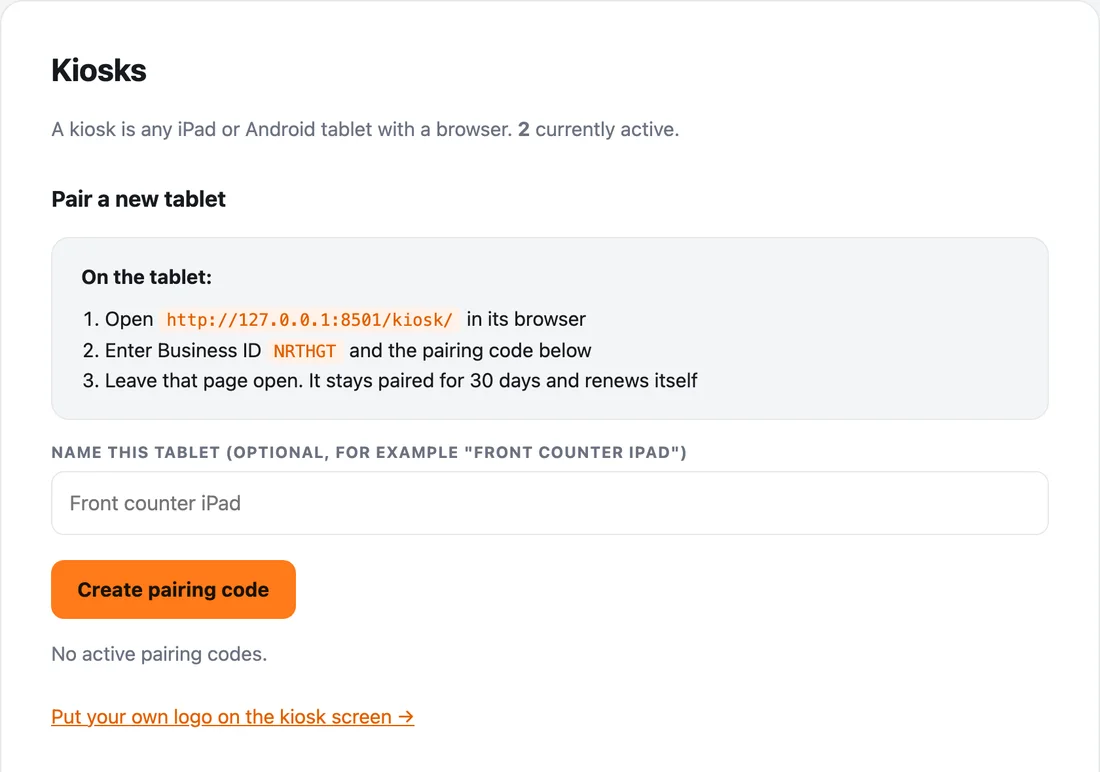Click the Kiosks page heading

(x=99, y=70)
